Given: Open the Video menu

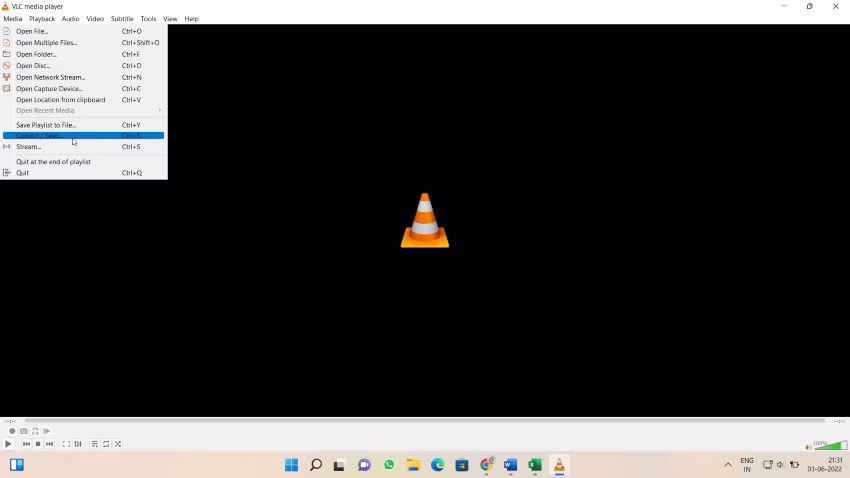Looking at the screenshot, I should click(x=95, y=18).
